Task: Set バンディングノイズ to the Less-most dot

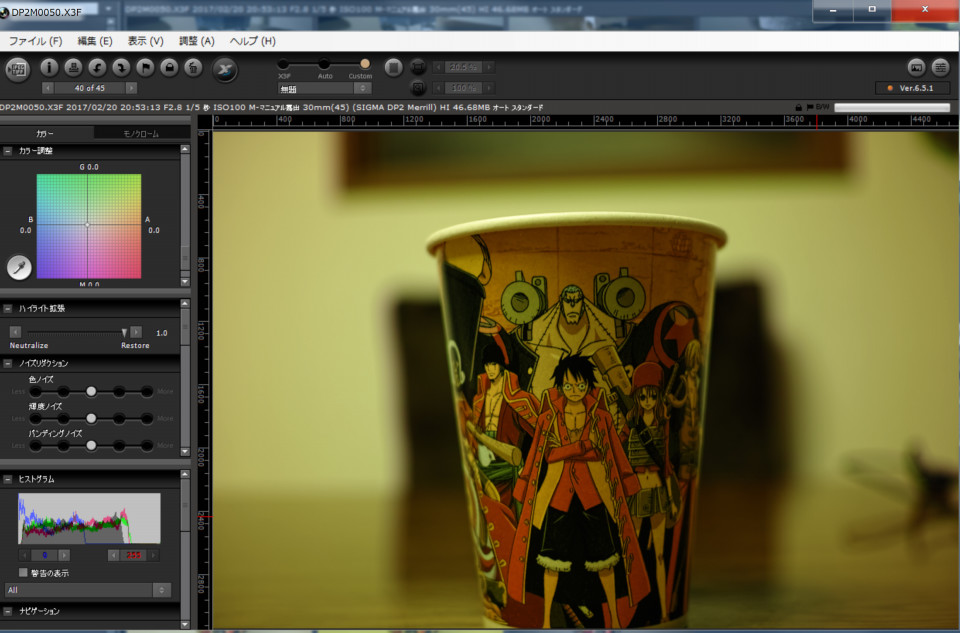Action: [x=36, y=445]
